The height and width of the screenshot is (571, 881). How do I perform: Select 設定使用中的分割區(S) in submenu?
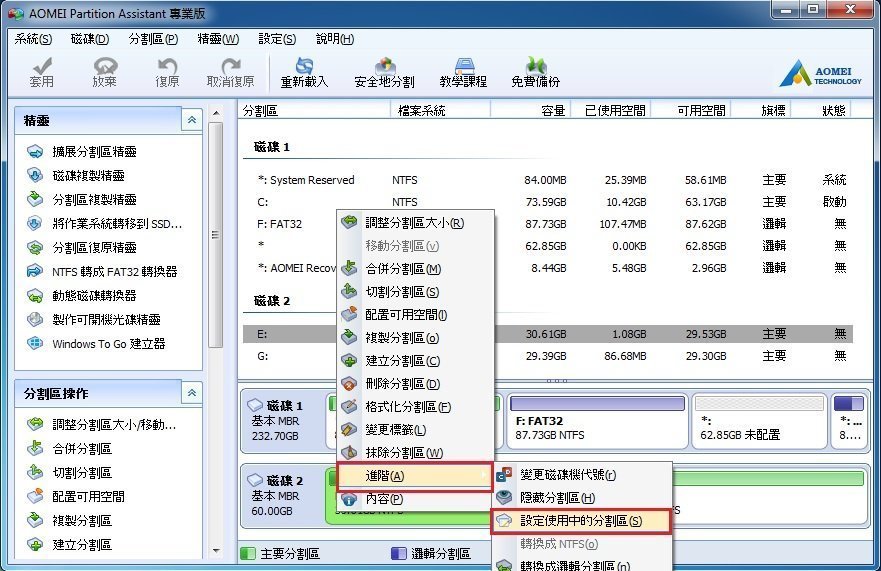click(x=581, y=521)
